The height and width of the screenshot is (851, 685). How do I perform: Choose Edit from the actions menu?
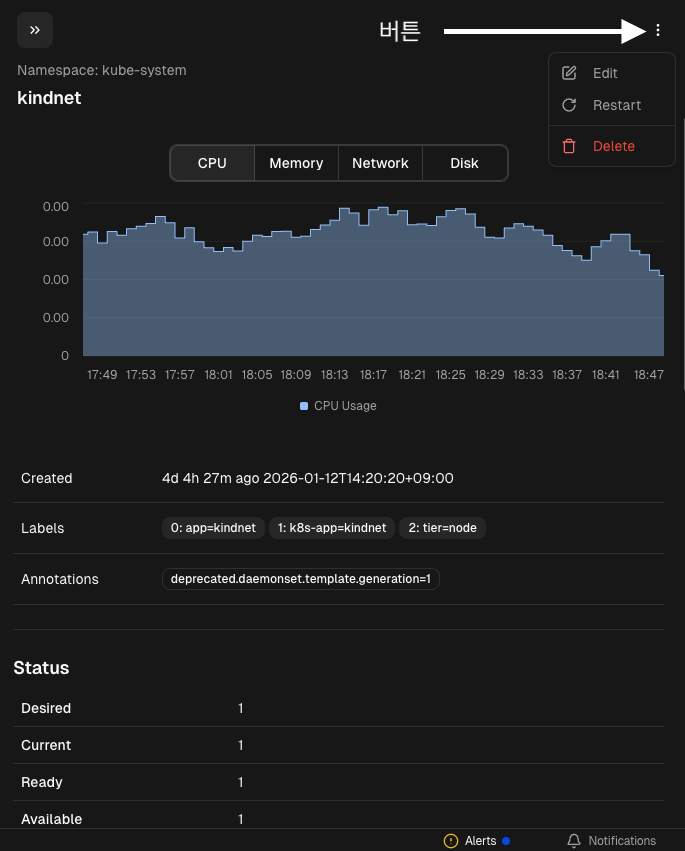pos(605,73)
